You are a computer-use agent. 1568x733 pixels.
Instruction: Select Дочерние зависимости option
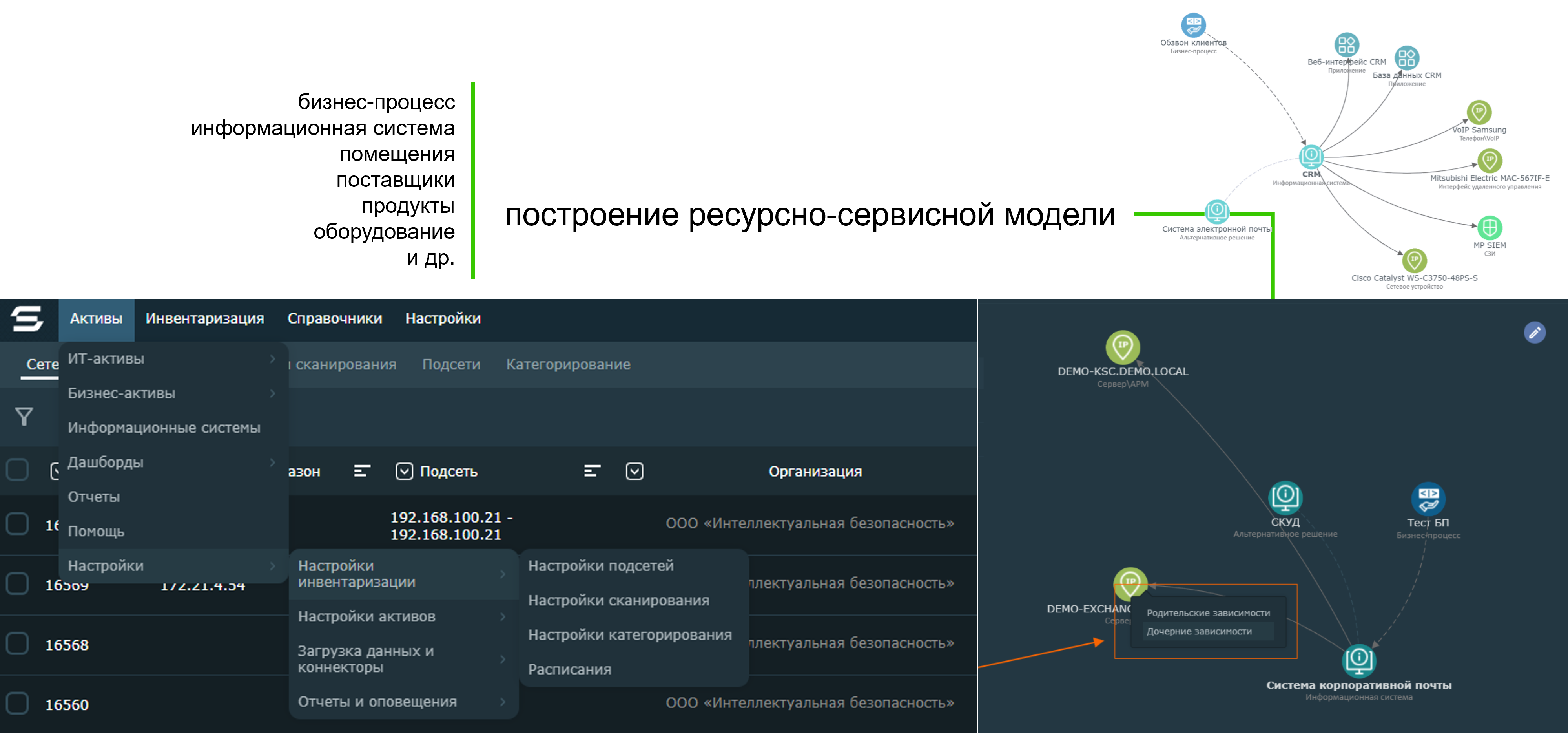point(1198,631)
